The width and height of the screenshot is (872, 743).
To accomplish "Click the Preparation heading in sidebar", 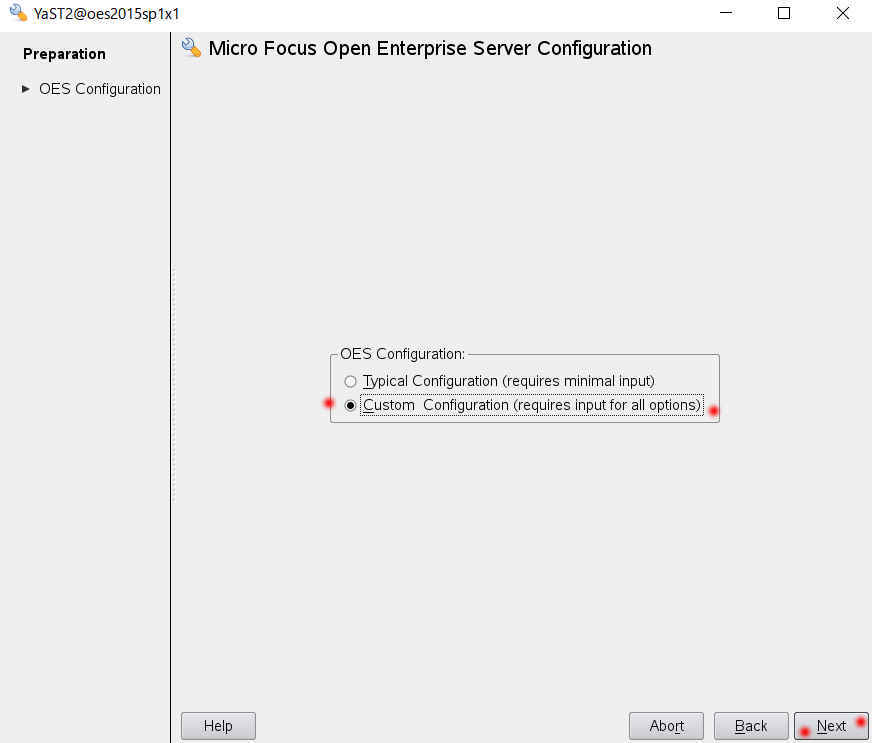I will coord(65,54).
